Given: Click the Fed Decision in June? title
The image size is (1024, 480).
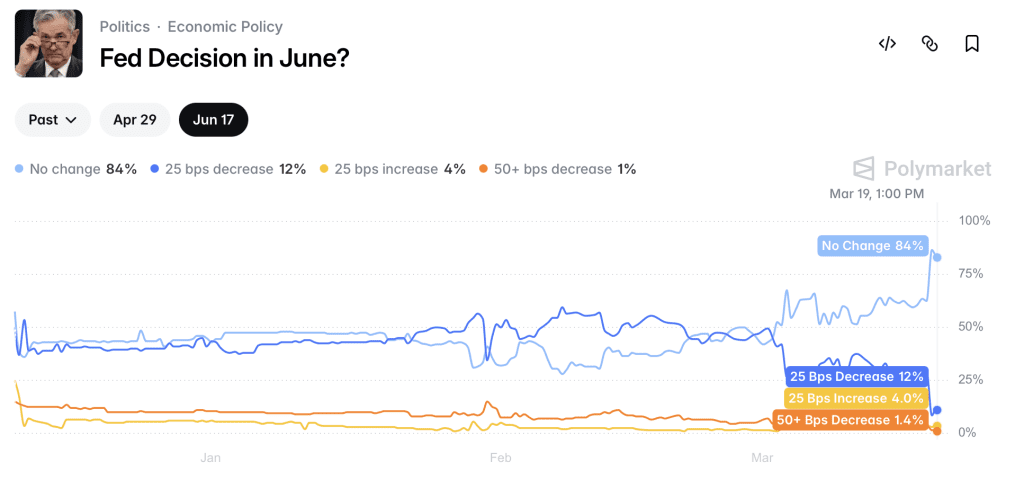Looking at the screenshot, I should point(224,58).
